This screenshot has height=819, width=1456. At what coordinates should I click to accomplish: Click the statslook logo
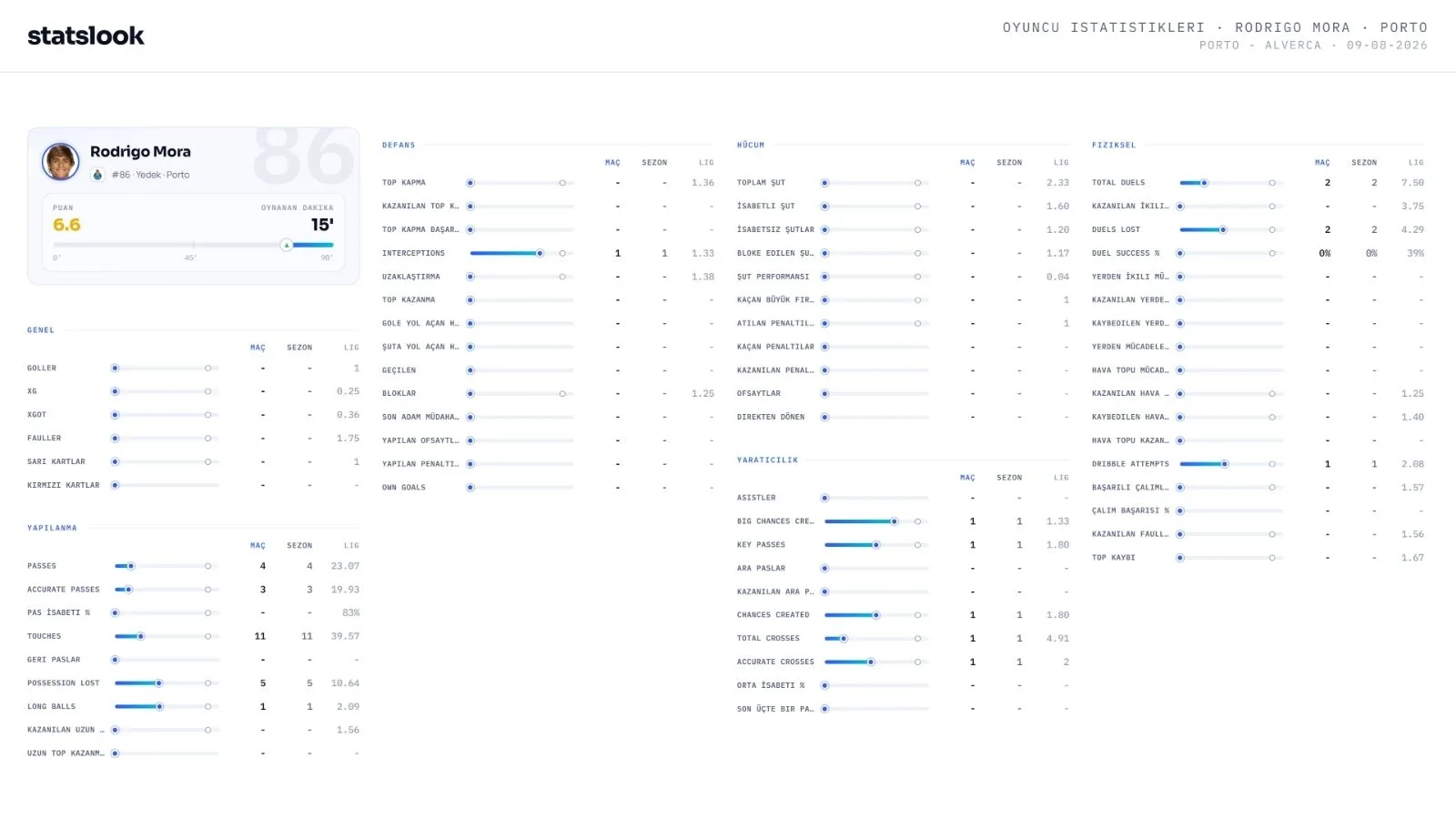(86, 35)
